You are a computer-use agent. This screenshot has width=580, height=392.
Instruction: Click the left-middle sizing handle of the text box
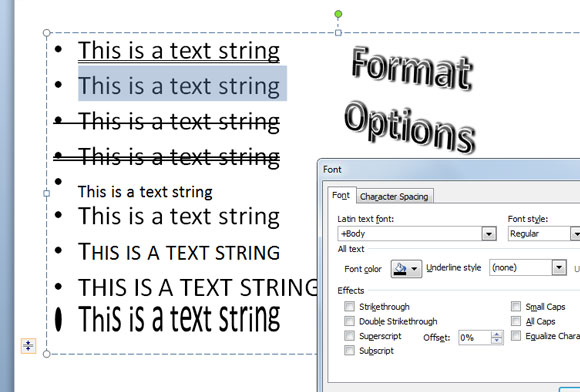click(x=47, y=193)
